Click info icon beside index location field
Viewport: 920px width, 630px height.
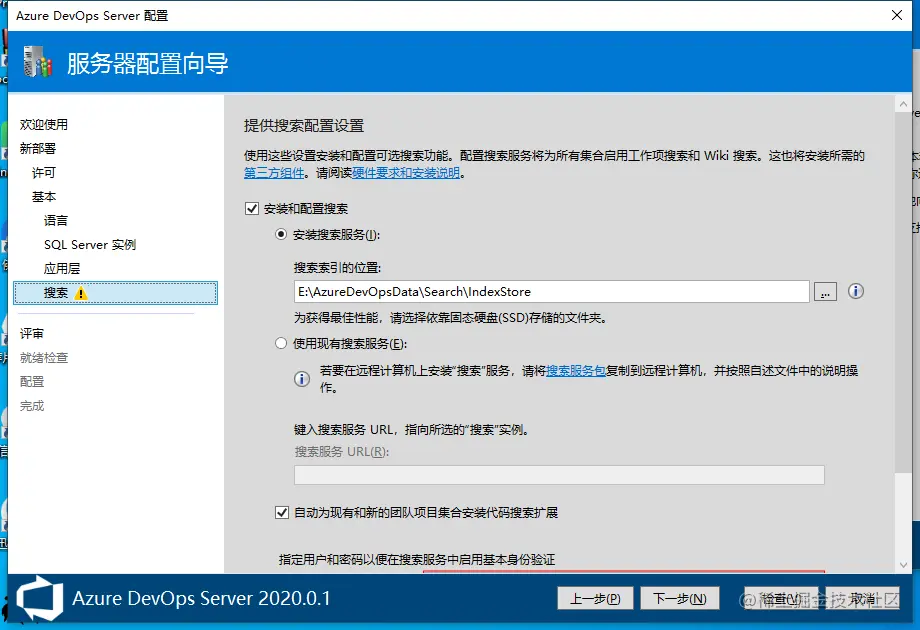[855, 291]
